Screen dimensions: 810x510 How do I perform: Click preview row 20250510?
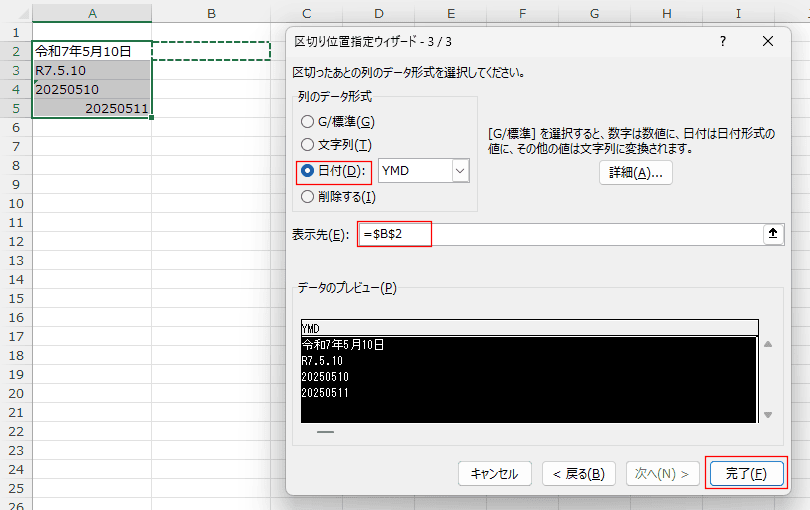(528, 377)
